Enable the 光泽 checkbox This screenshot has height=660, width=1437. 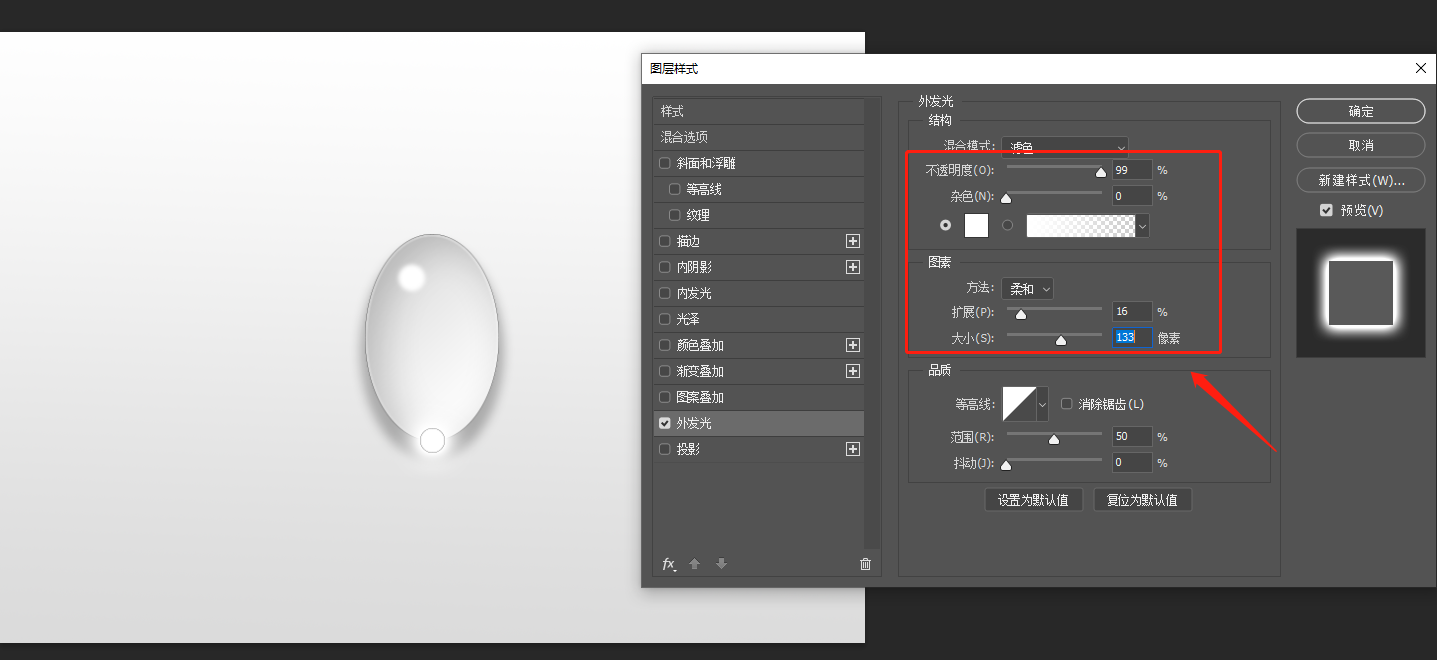665,319
